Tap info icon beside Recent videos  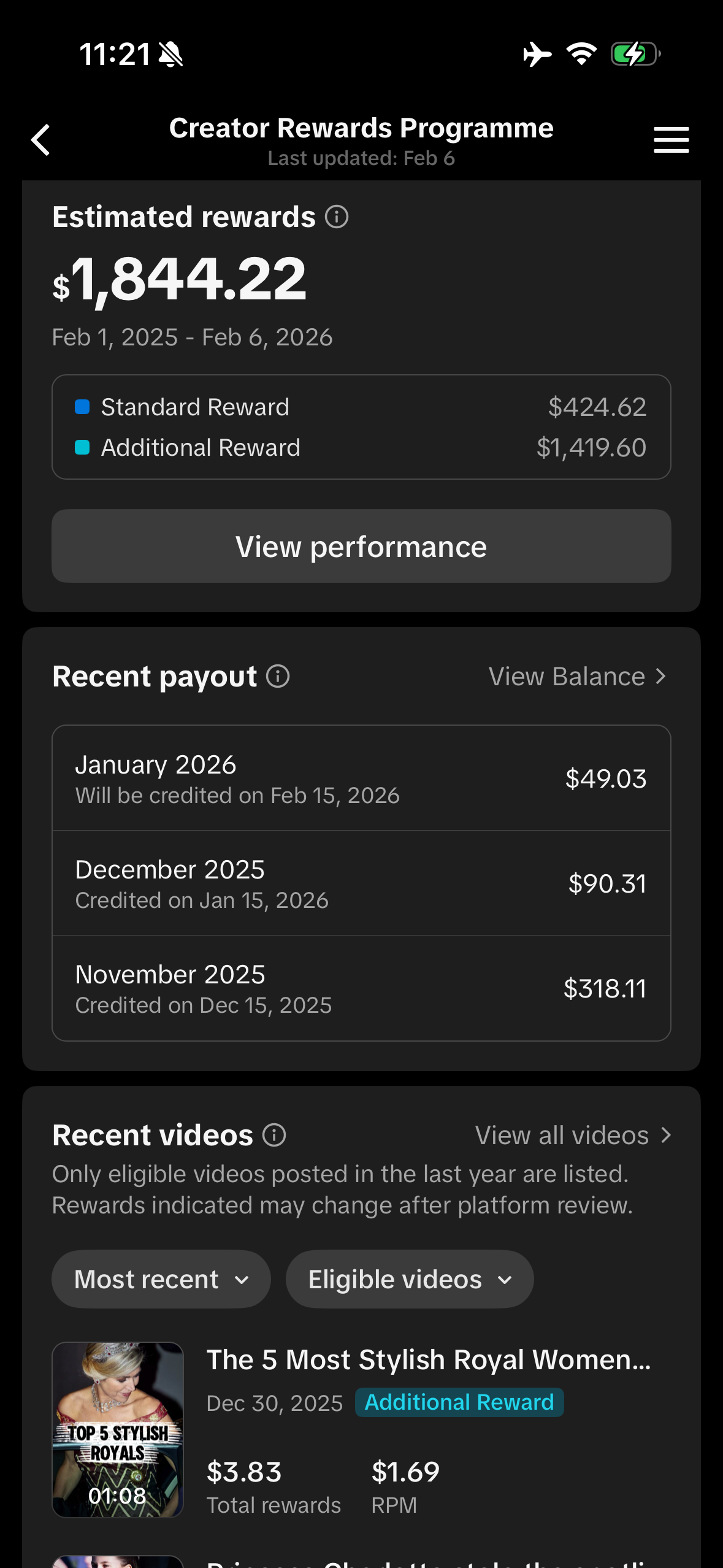[x=274, y=1135]
